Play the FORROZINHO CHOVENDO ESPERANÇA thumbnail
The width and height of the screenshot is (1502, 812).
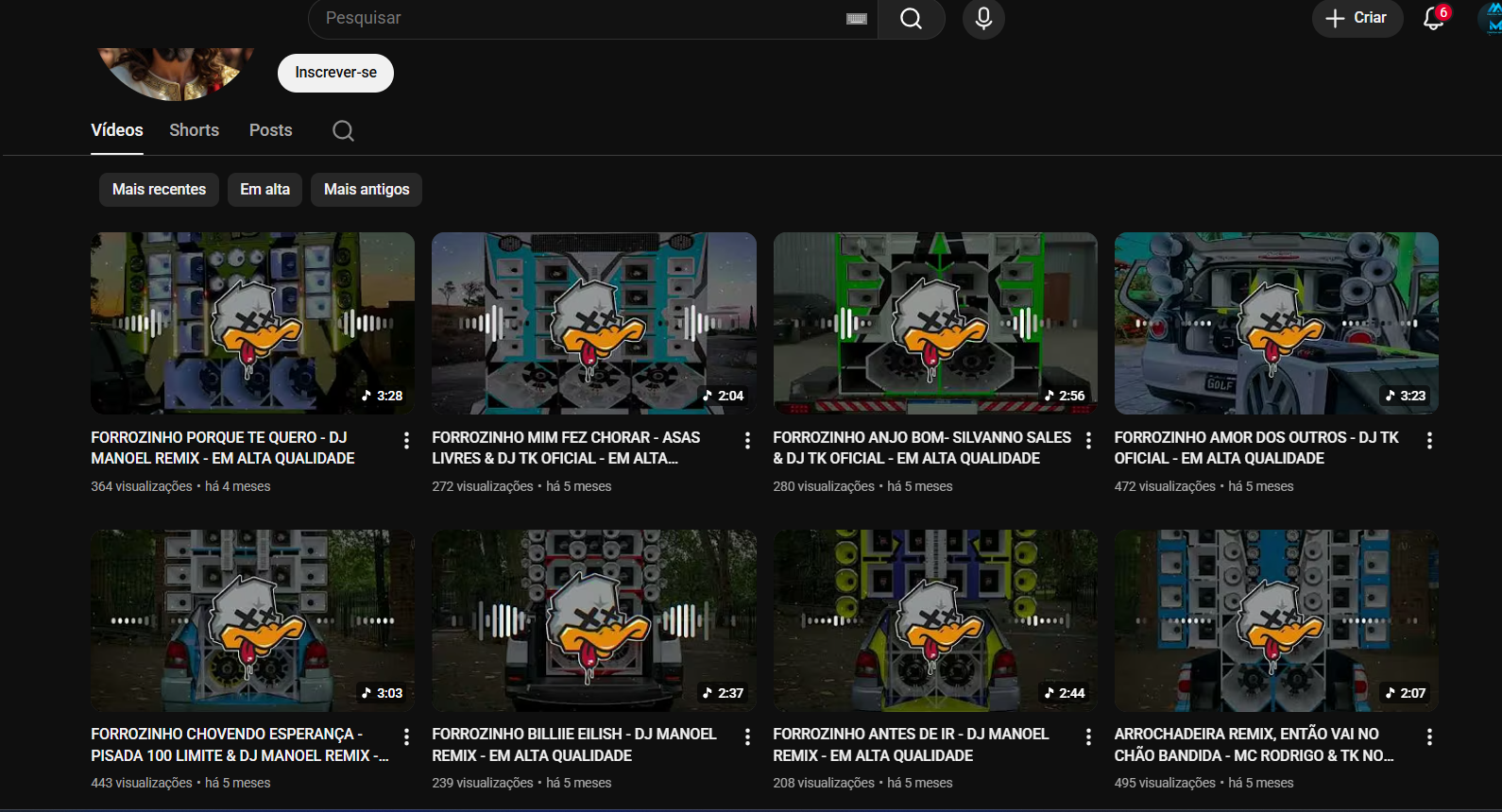[x=252, y=620]
